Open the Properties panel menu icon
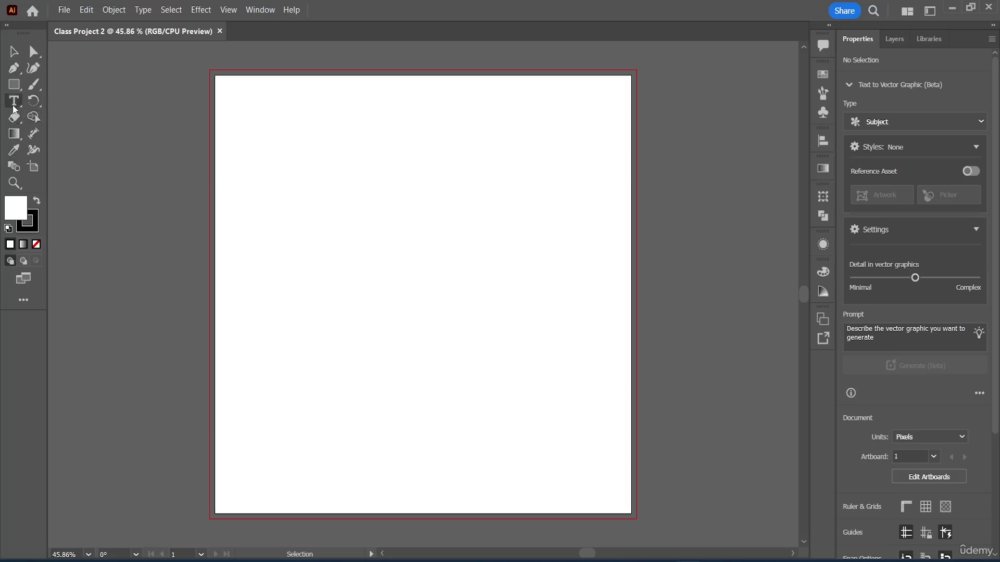This screenshot has height=562, width=1000. click(x=992, y=39)
